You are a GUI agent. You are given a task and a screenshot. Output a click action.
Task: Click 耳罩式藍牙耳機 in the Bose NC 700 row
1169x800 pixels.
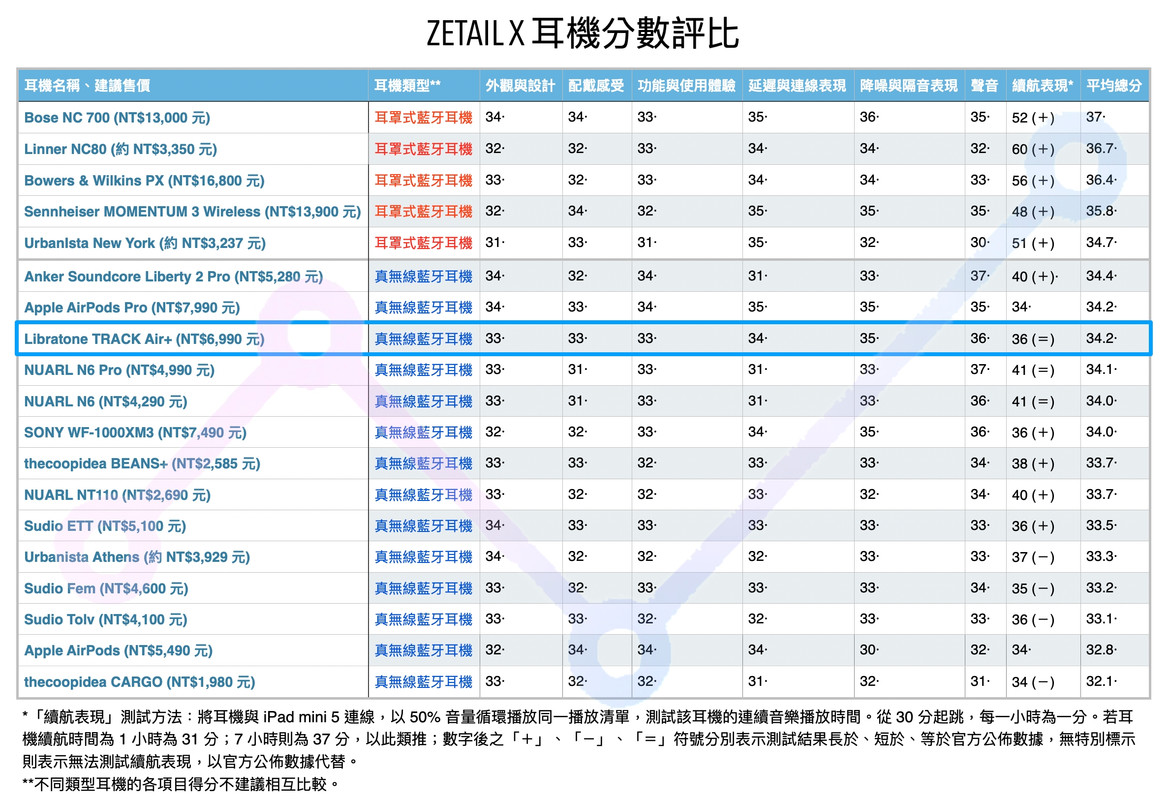[x=423, y=118]
